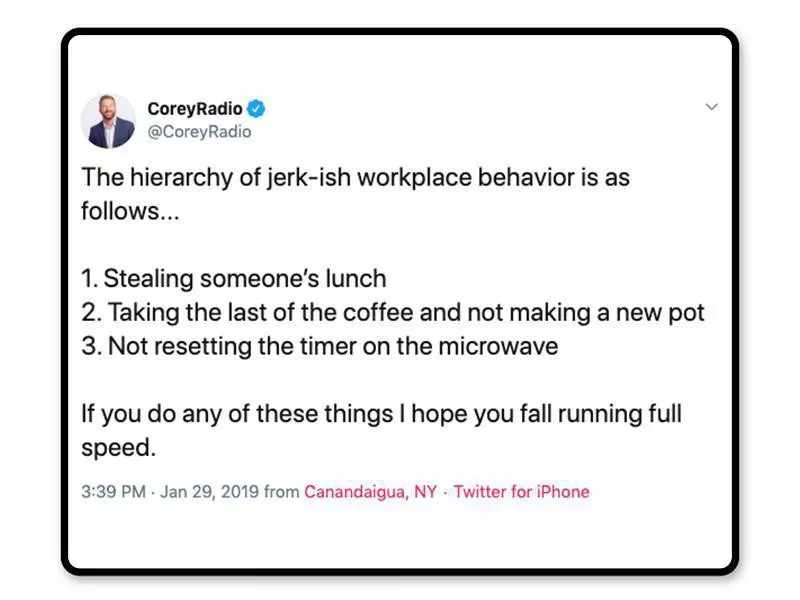
Task: Click the word "microwave" in the tweet
Action: point(504,347)
